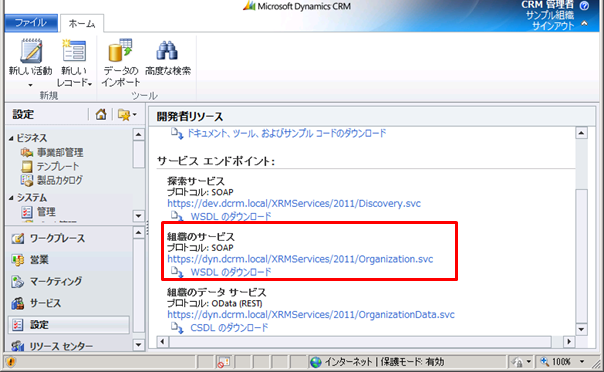Viewport: 604px width, 372px height.
Task: Open テンプレート in the navigation tree
Action: coord(58,166)
